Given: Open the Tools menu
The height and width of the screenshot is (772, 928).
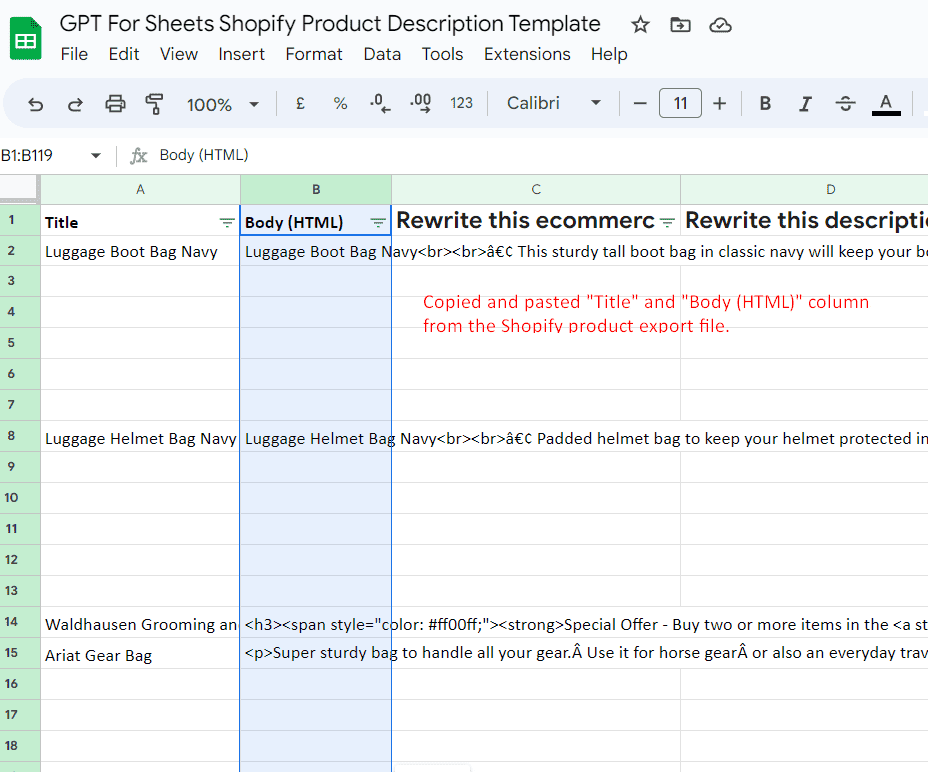Looking at the screenshot, I should [442, 54].
